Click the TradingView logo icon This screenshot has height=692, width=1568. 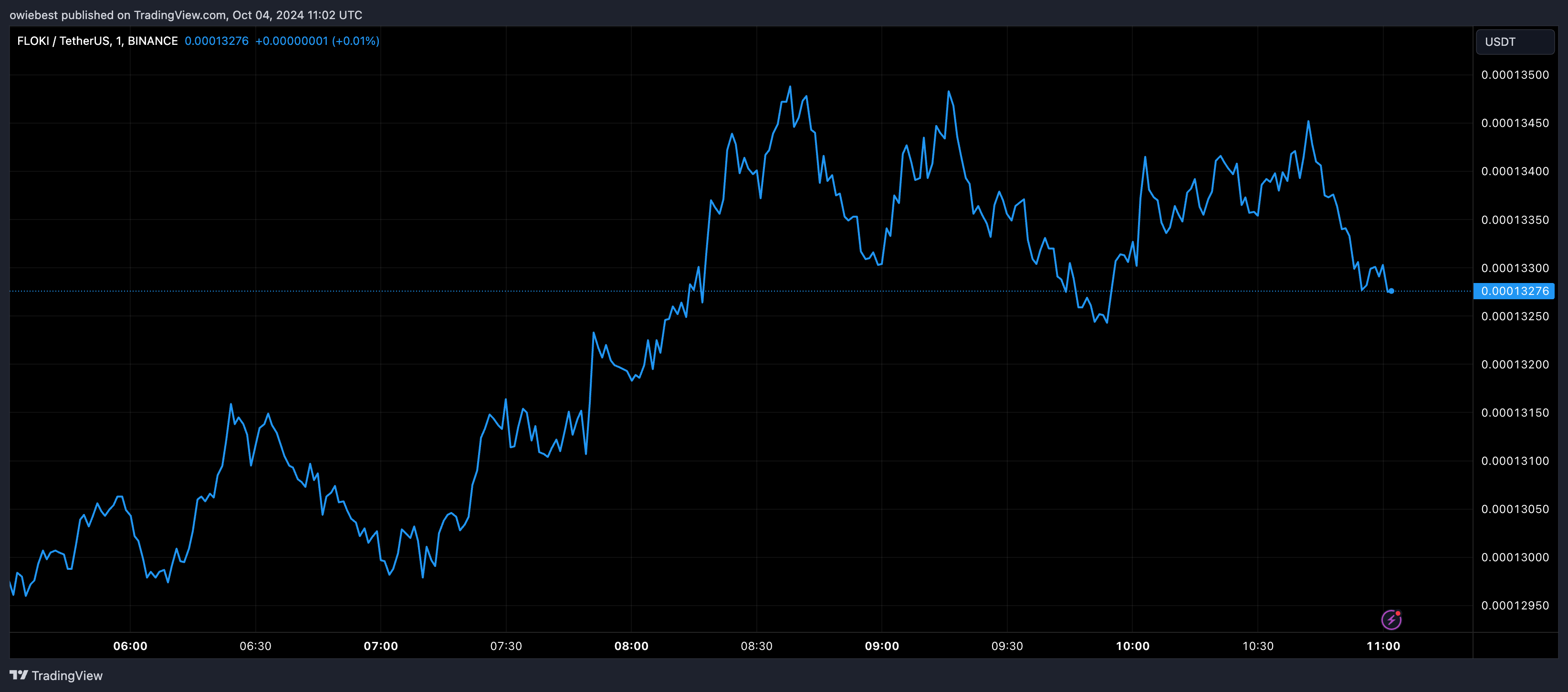19,675
